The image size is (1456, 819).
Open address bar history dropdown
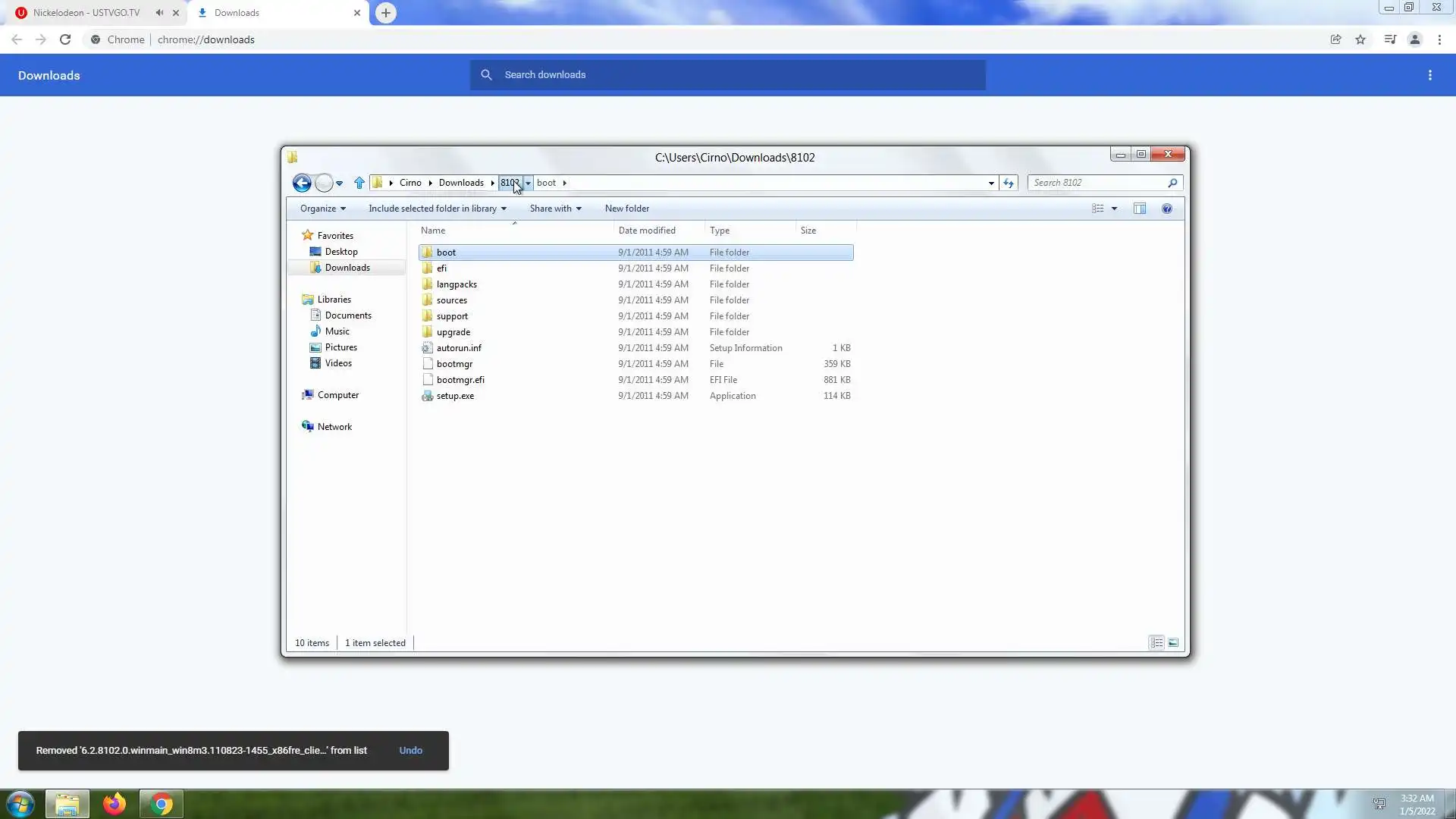click(991, 183)
